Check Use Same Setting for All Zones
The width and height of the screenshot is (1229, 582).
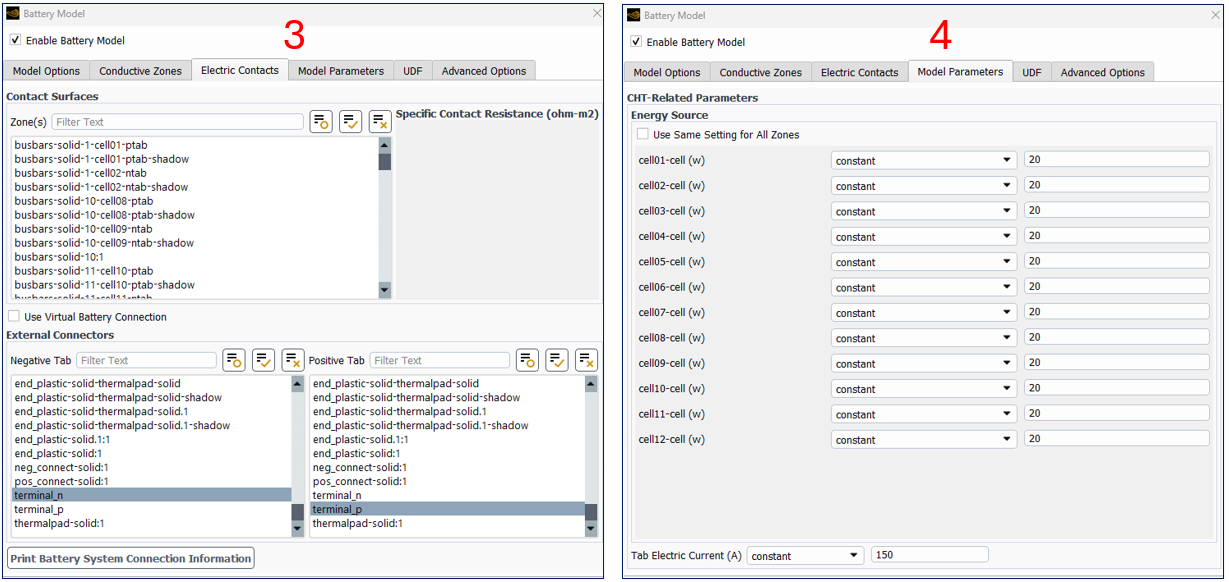(x=643, y=135)
